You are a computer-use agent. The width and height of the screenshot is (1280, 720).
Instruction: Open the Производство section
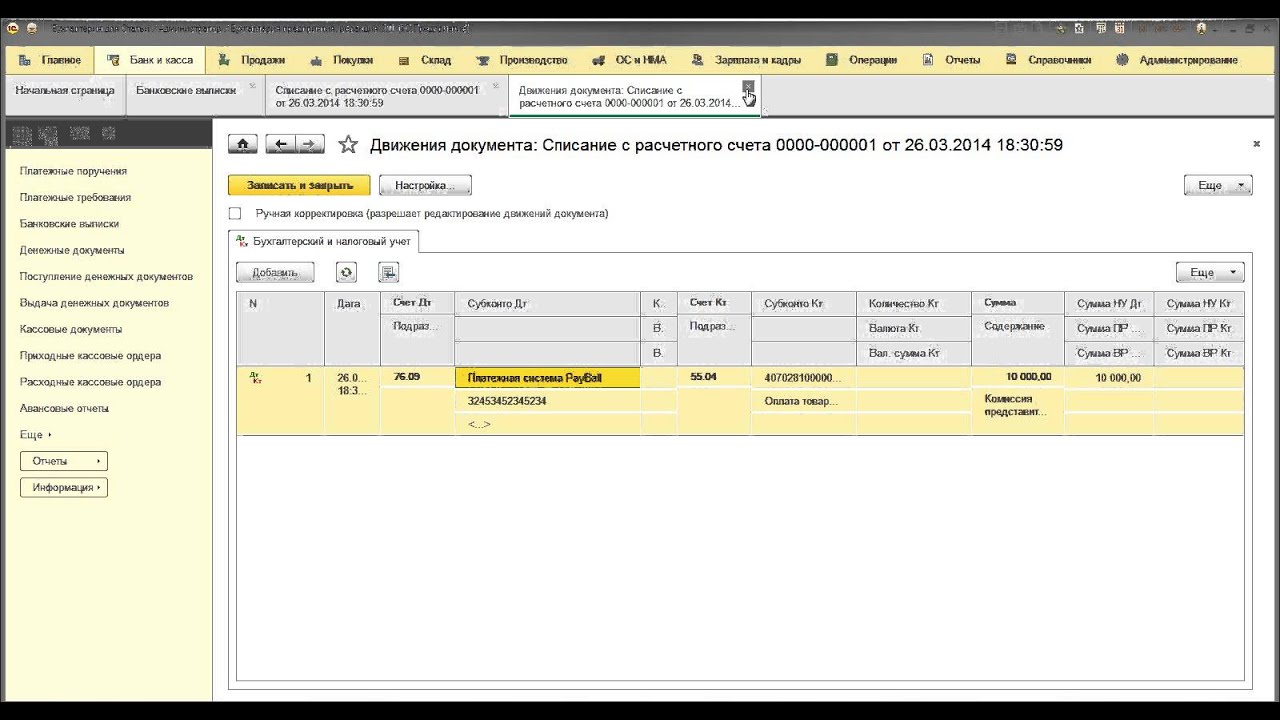[x=522, y=60]
